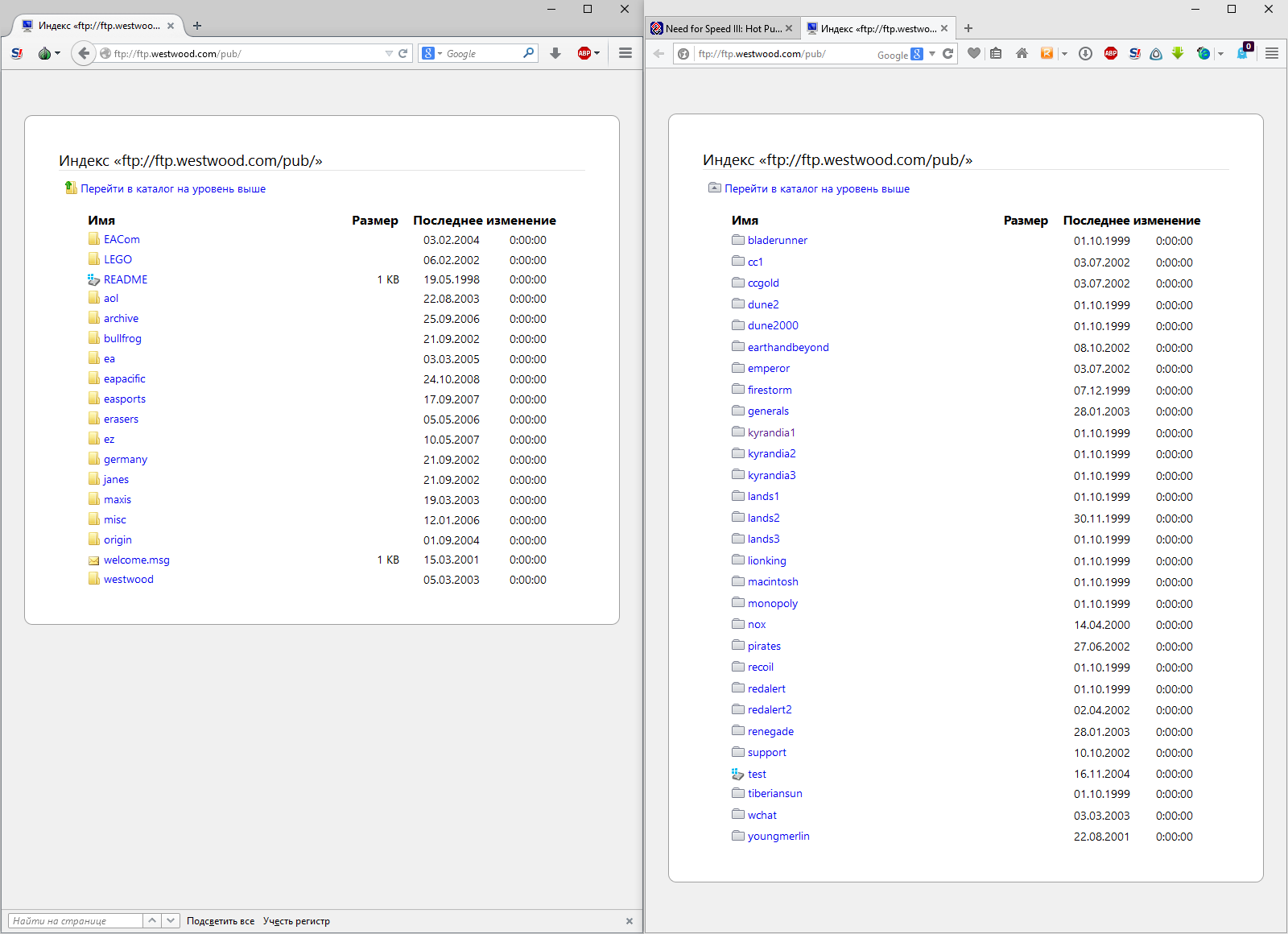The width and height of the screenshot is (1288, 934).
Task: Close the Индекс tab in the right browser
Action: [944, 28]
